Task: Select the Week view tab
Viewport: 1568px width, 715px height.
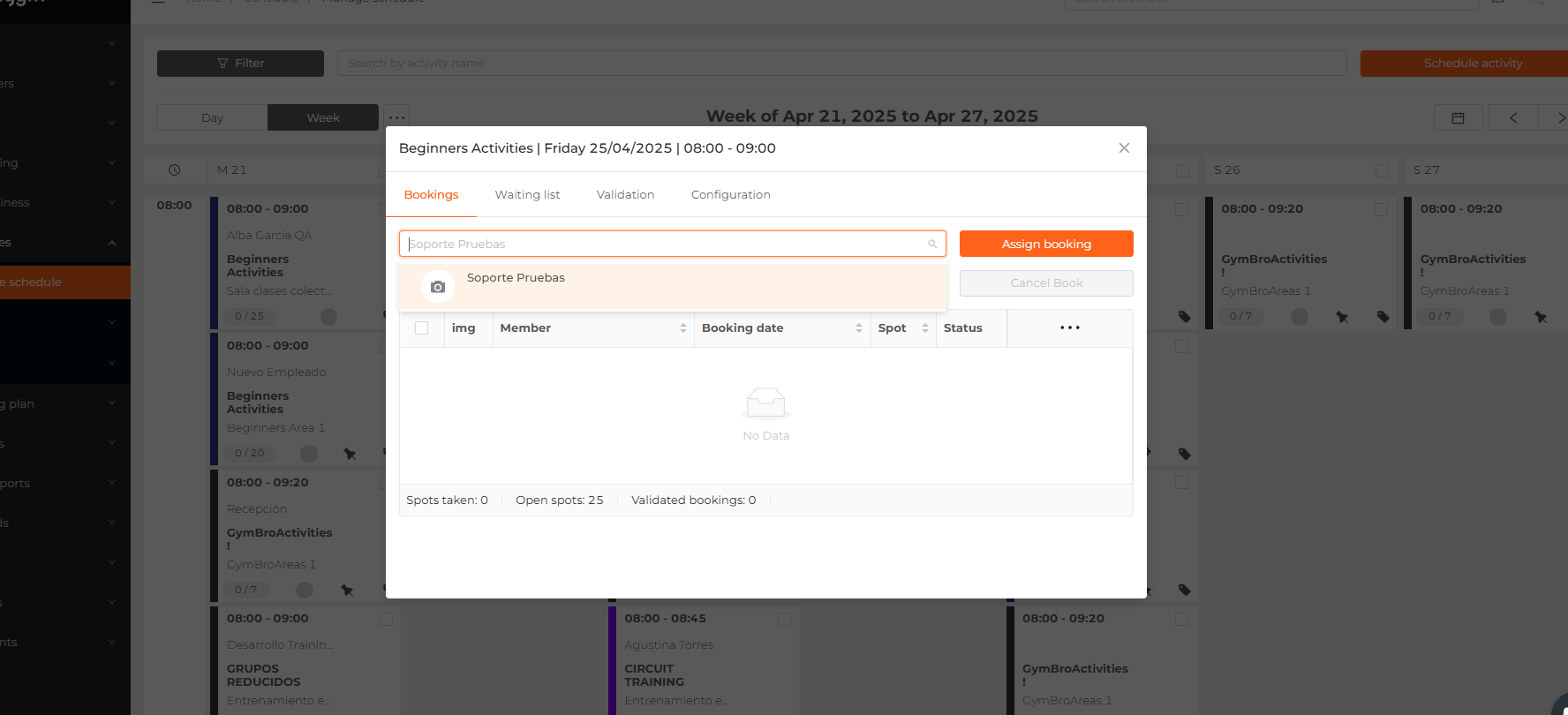Action: tap(323, 117)
